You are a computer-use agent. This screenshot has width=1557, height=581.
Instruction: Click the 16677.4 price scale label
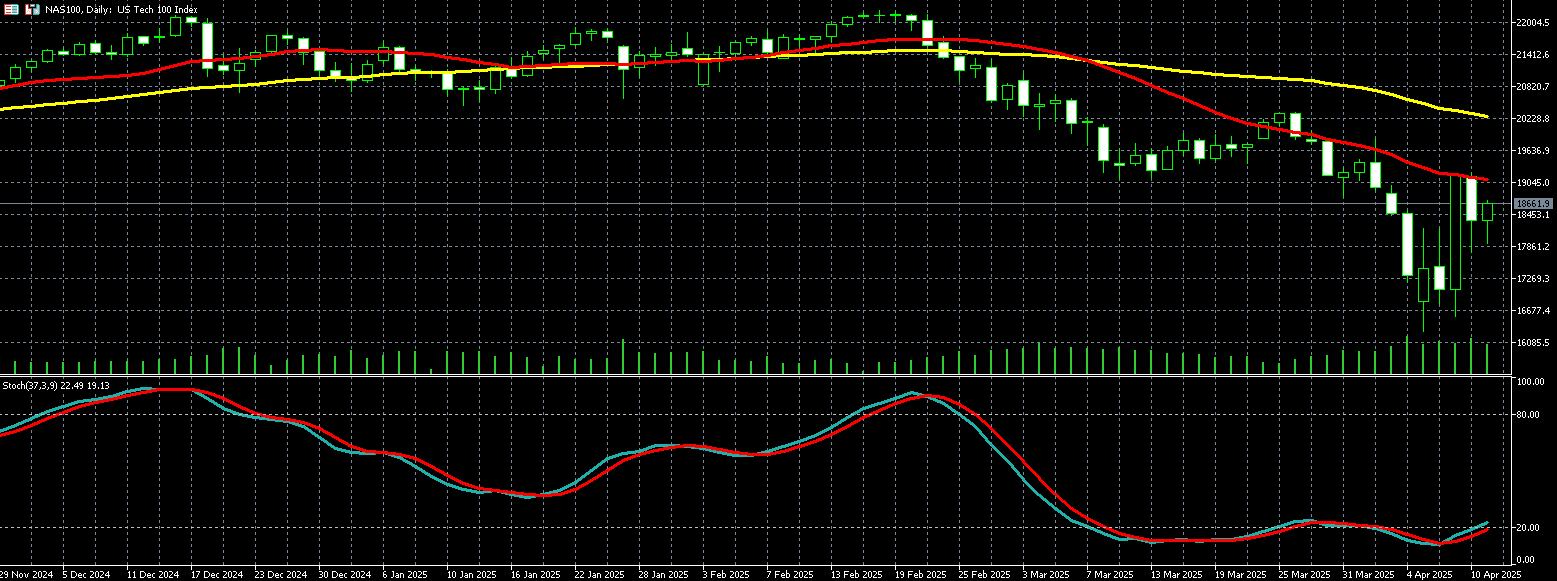pyautogui.click(x=1532, y=311)
